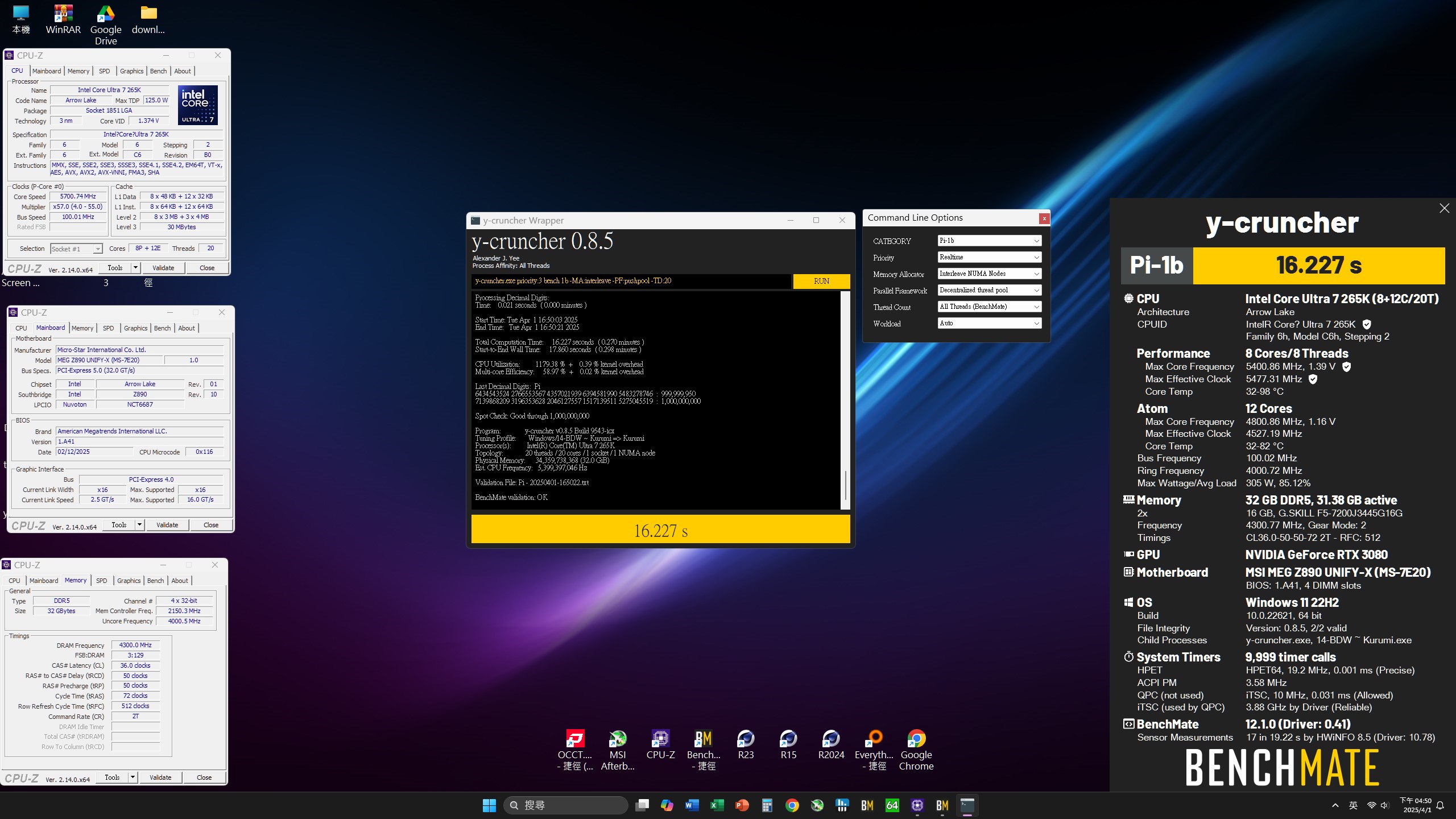Image resolution: width=1456 pixels, height=819 pixels.
Task: Click the Core Speed value 5700.74 MHz
Action: 78,196
